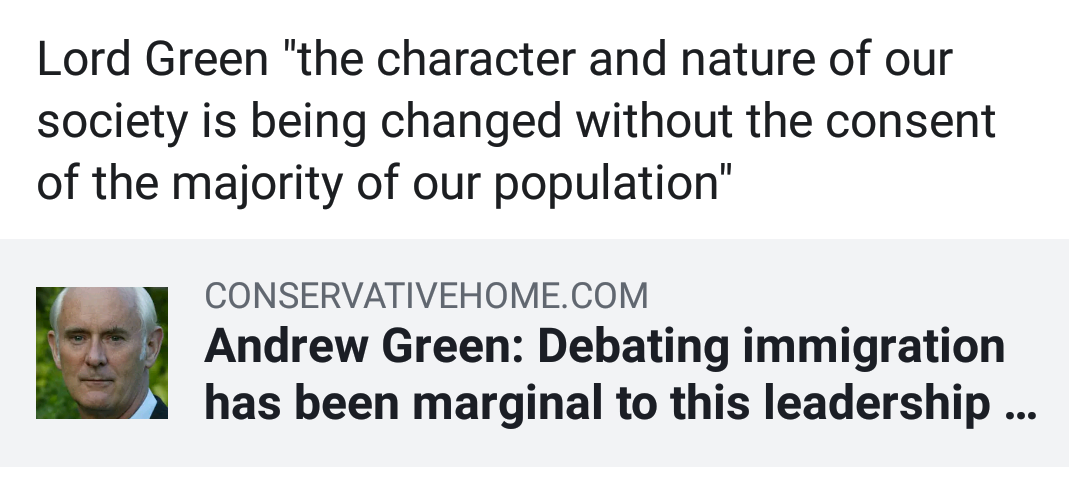The height and width of the screenshot is (497, 1069).
Task: Click the 'Lord Green' name in the post
Action: [152, 61]
